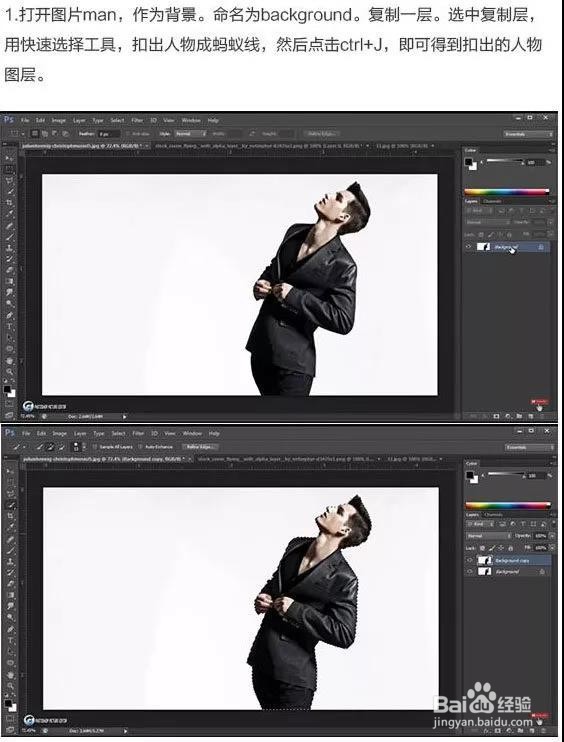
Task: Select Crop tool in lower Photoshop window
Action: pyautogui.click(x=10, y=515)
